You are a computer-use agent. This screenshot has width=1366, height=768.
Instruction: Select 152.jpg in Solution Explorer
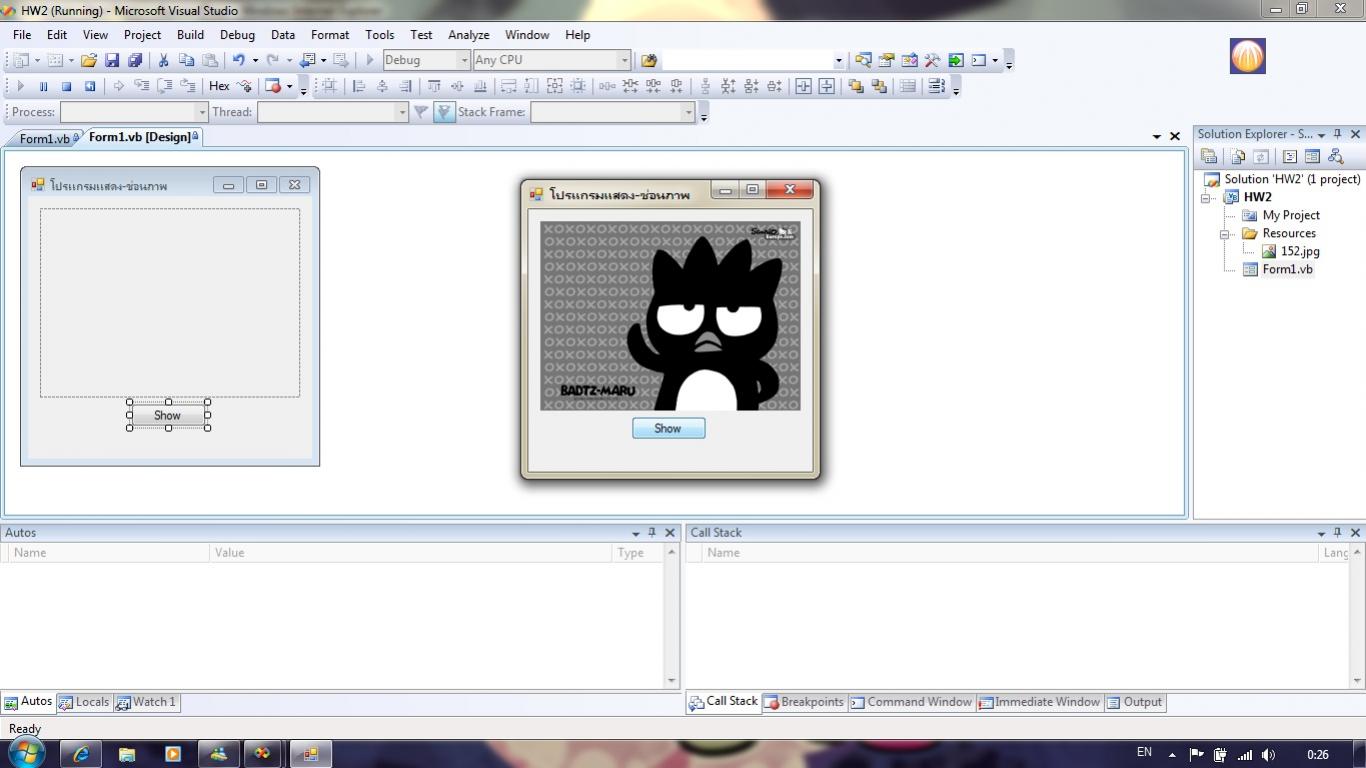[1300, 251]
